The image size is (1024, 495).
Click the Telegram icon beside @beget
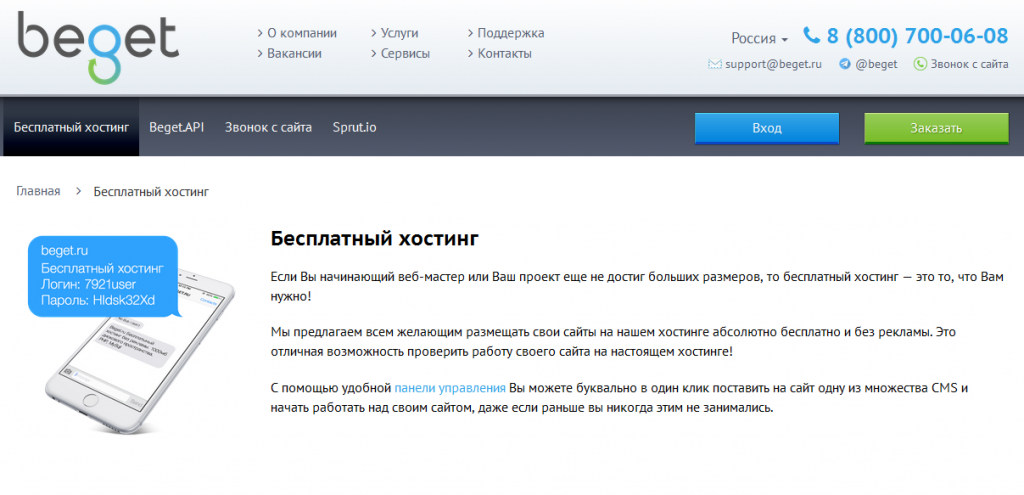click(x=845, y=64)
